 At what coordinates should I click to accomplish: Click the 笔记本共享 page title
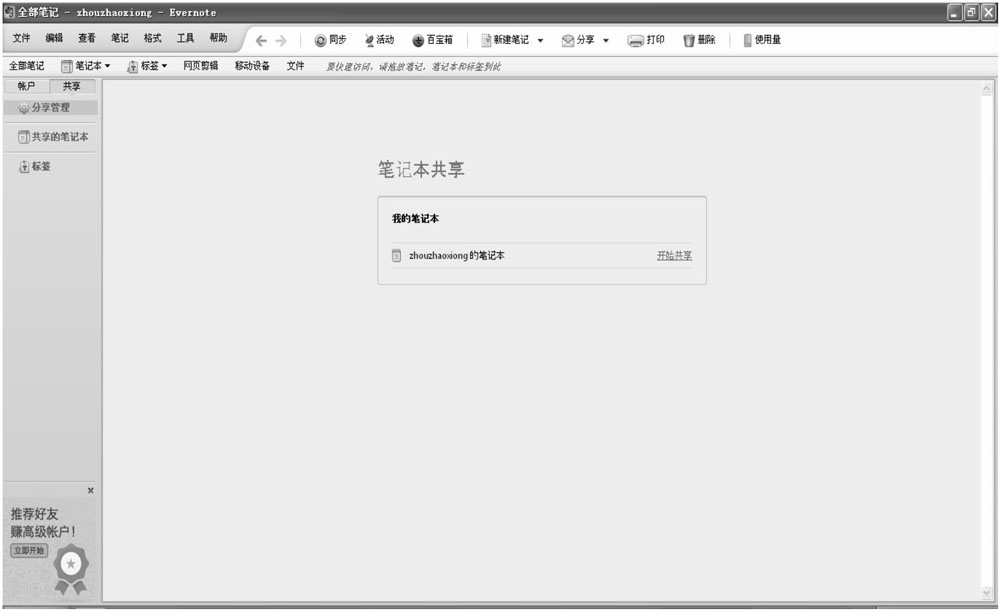(x=422, y=170)
